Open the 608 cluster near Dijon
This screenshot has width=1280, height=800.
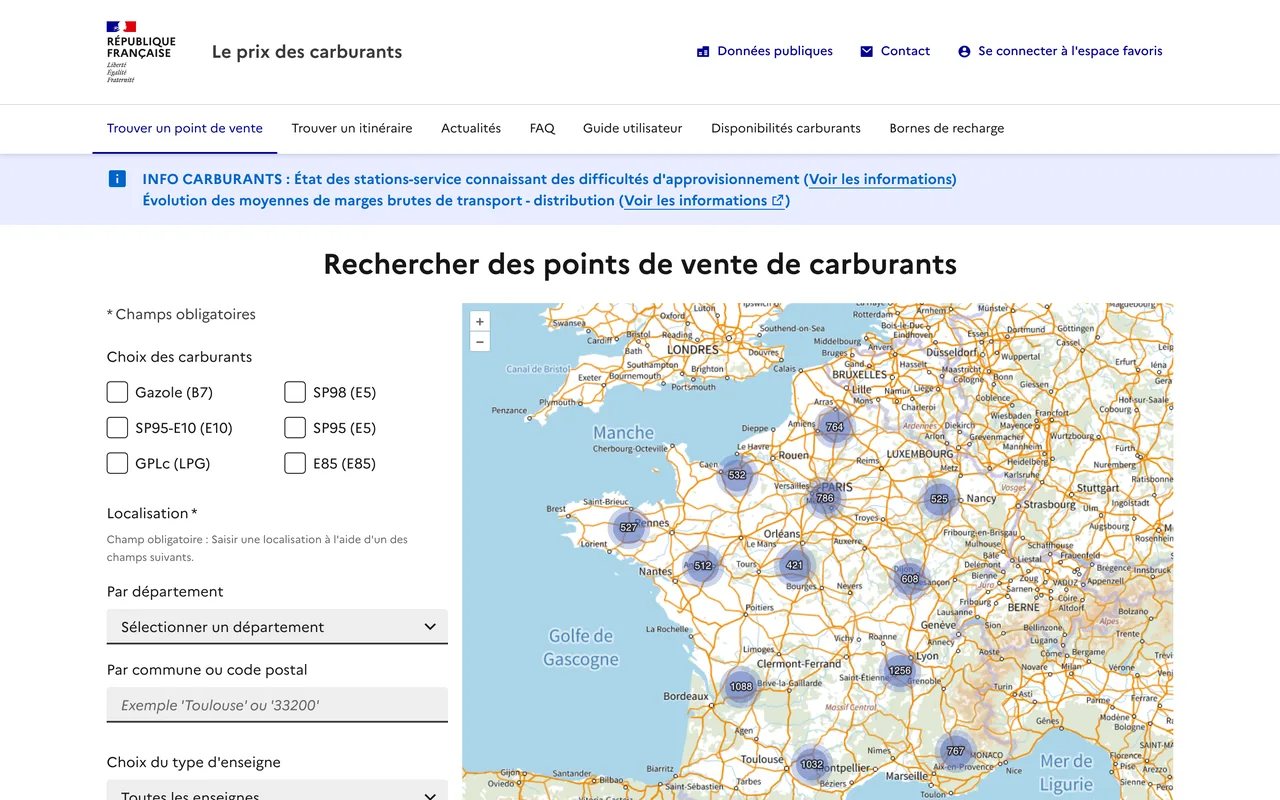(909, 579)
